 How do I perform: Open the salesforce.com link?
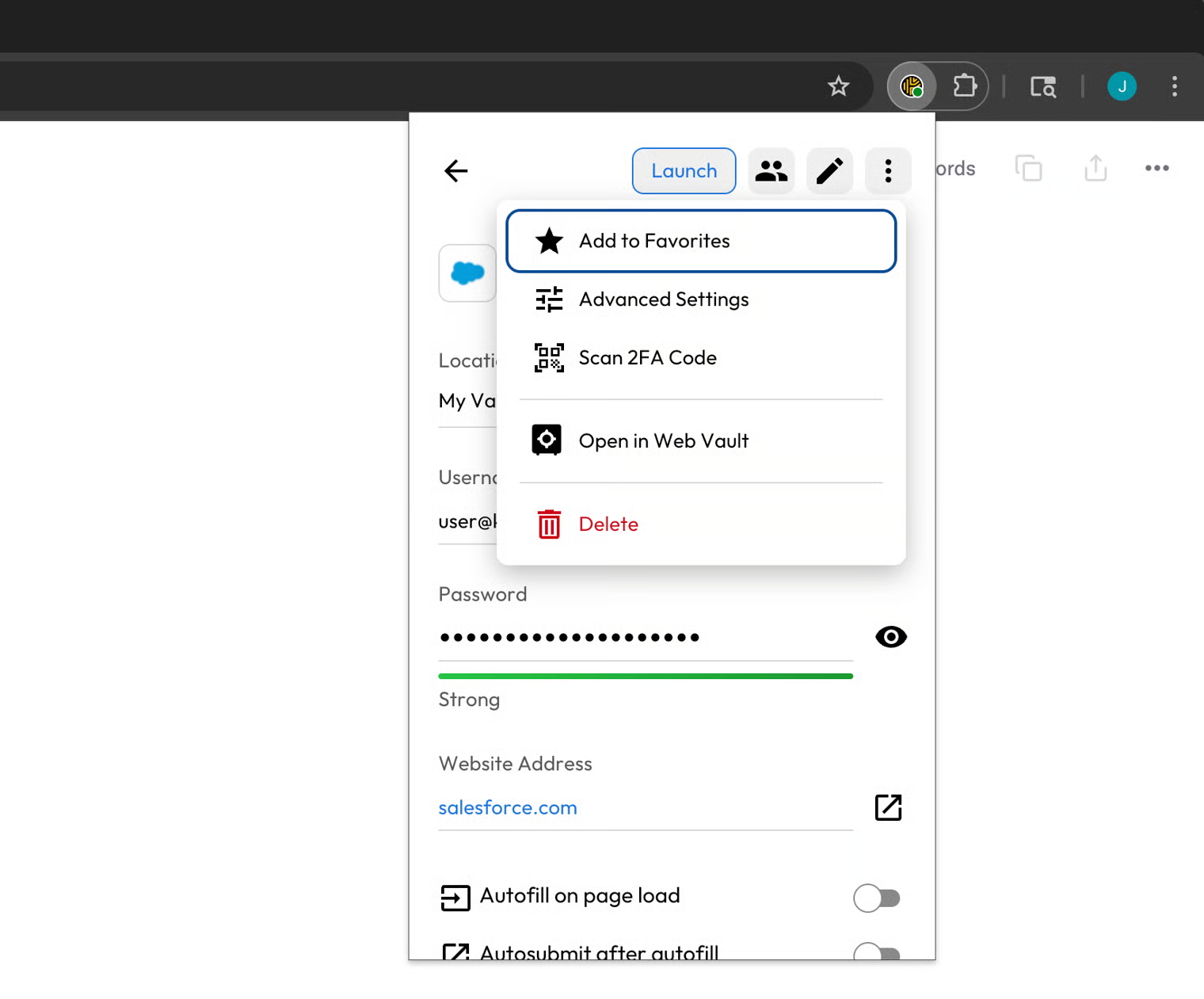tap(508, 808)
